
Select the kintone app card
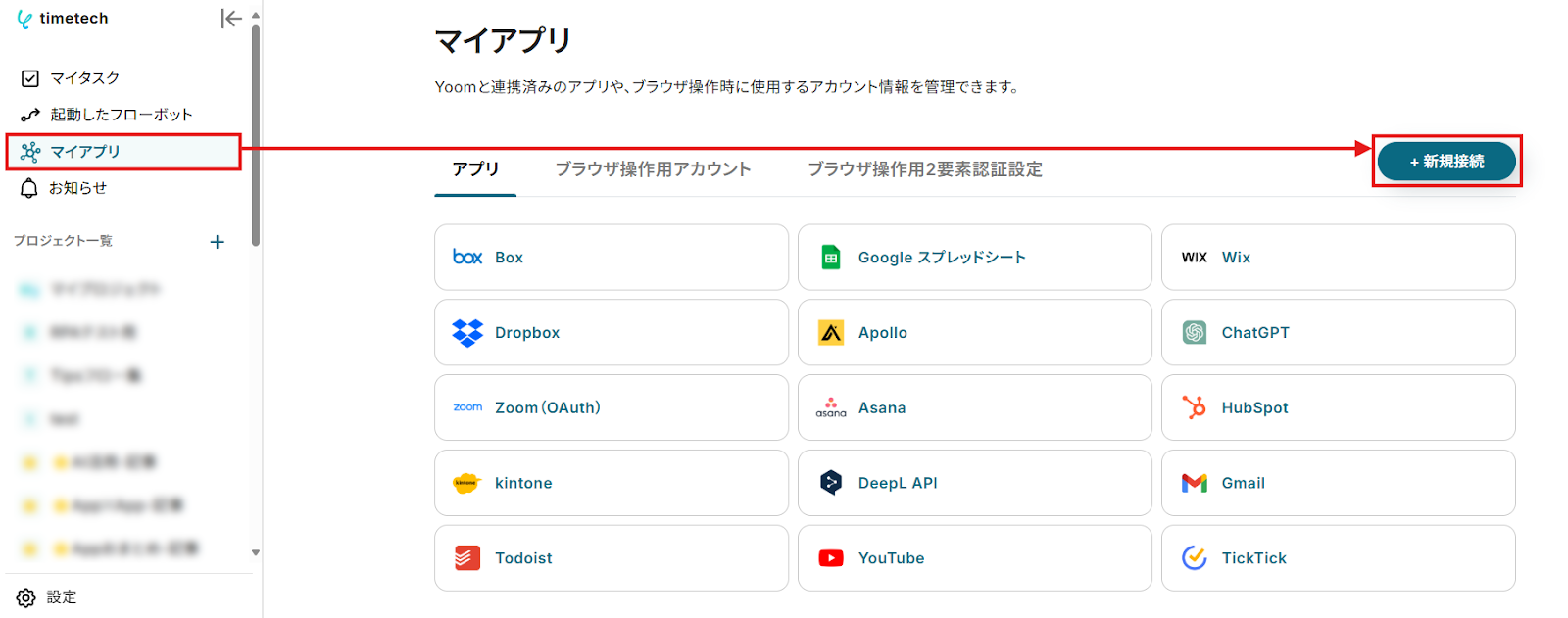611,483
